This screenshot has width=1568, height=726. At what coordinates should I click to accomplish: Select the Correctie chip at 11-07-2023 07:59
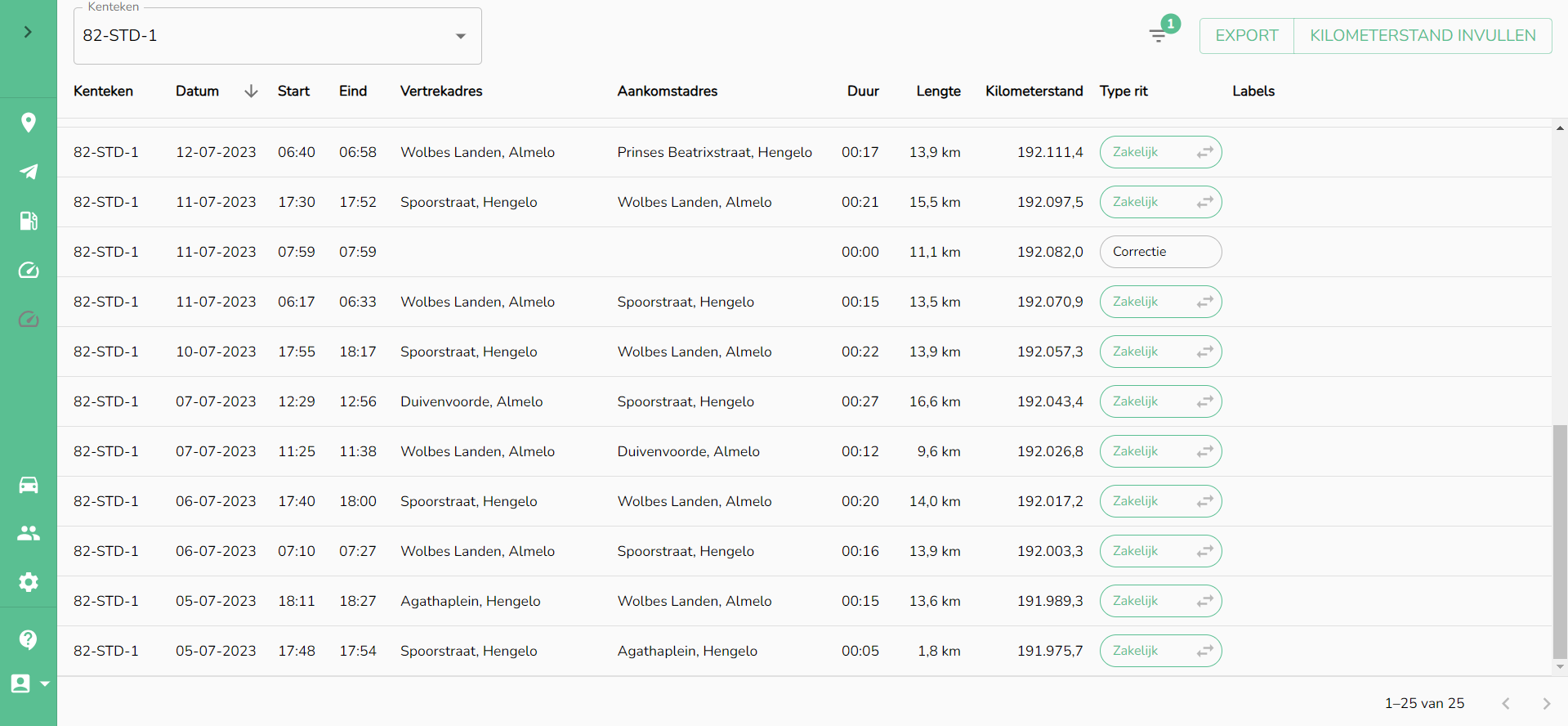coord(1160,252)
